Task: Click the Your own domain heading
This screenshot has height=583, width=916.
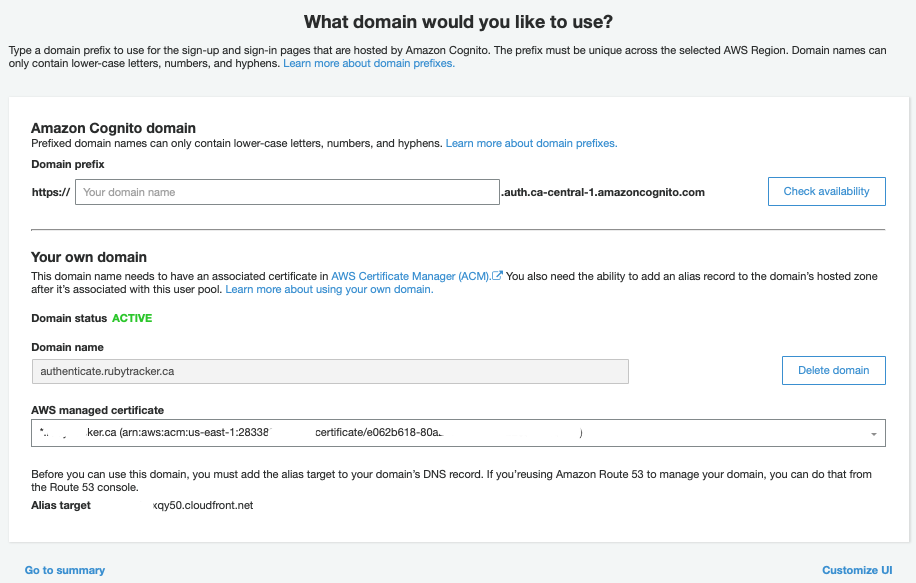Action: (89, 257)
